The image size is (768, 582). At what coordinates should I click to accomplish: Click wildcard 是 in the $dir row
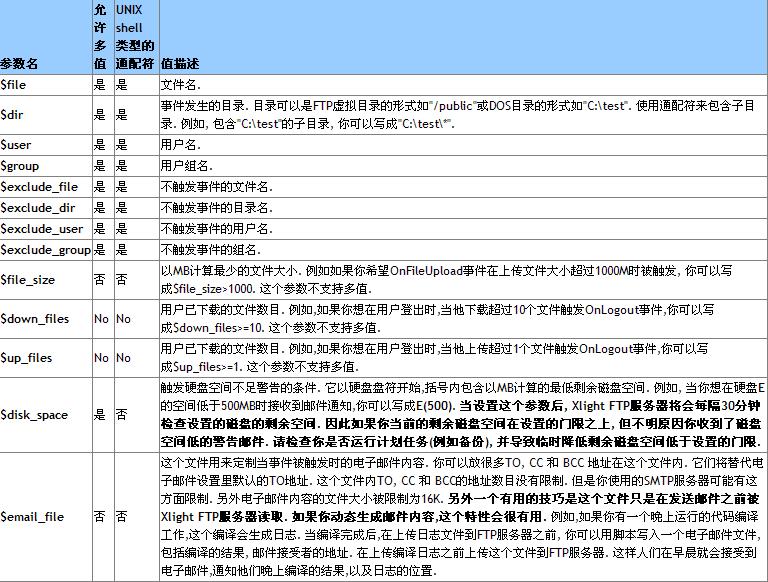[x=121, y=115]
